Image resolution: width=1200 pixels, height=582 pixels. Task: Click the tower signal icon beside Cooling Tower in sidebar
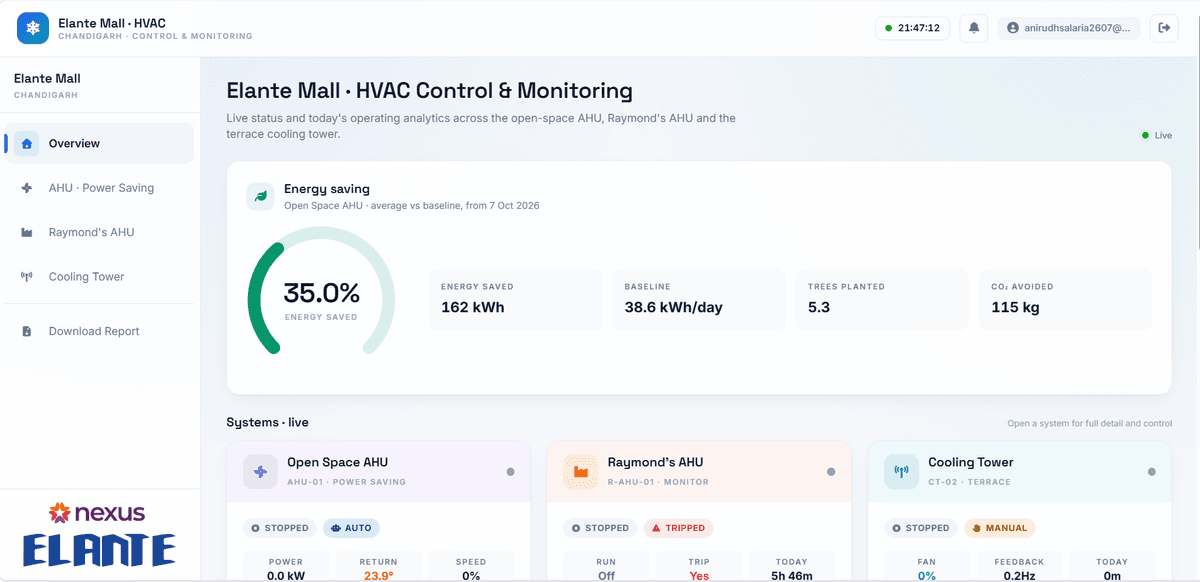27,277
